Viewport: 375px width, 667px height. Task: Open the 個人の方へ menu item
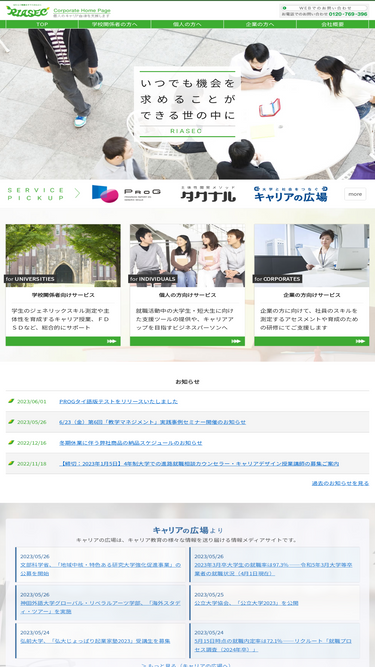(188, 24)
